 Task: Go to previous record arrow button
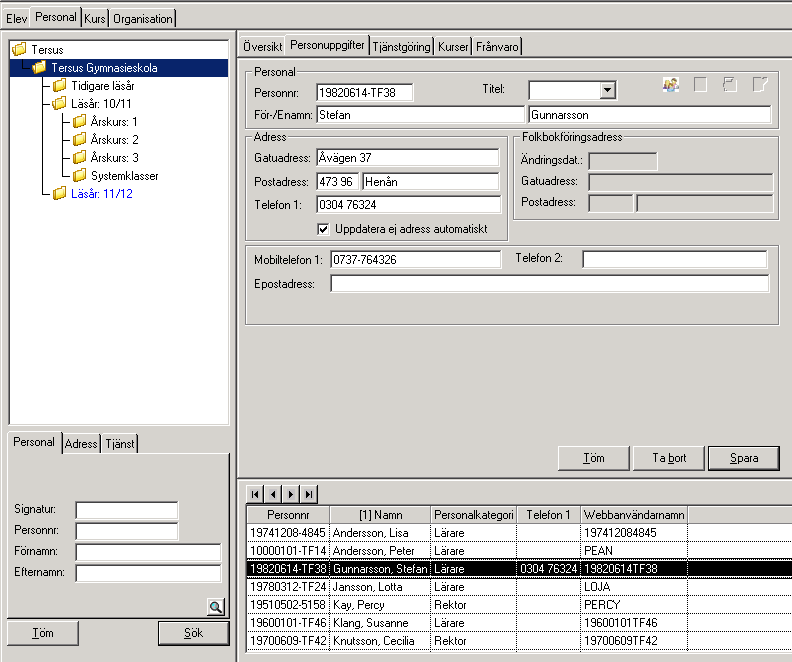pyautogui.click(x=273, y=494)
